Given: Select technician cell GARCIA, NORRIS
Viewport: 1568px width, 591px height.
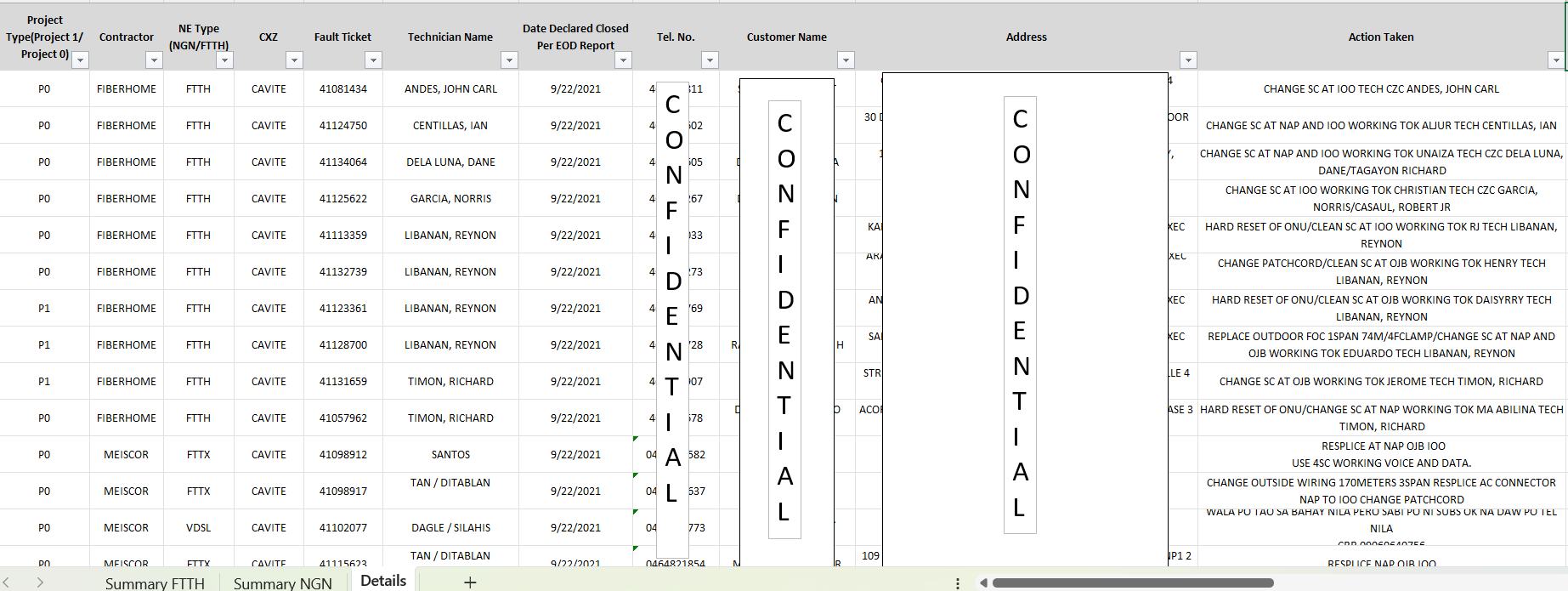Looking at the screenshot, I should 450,198.
